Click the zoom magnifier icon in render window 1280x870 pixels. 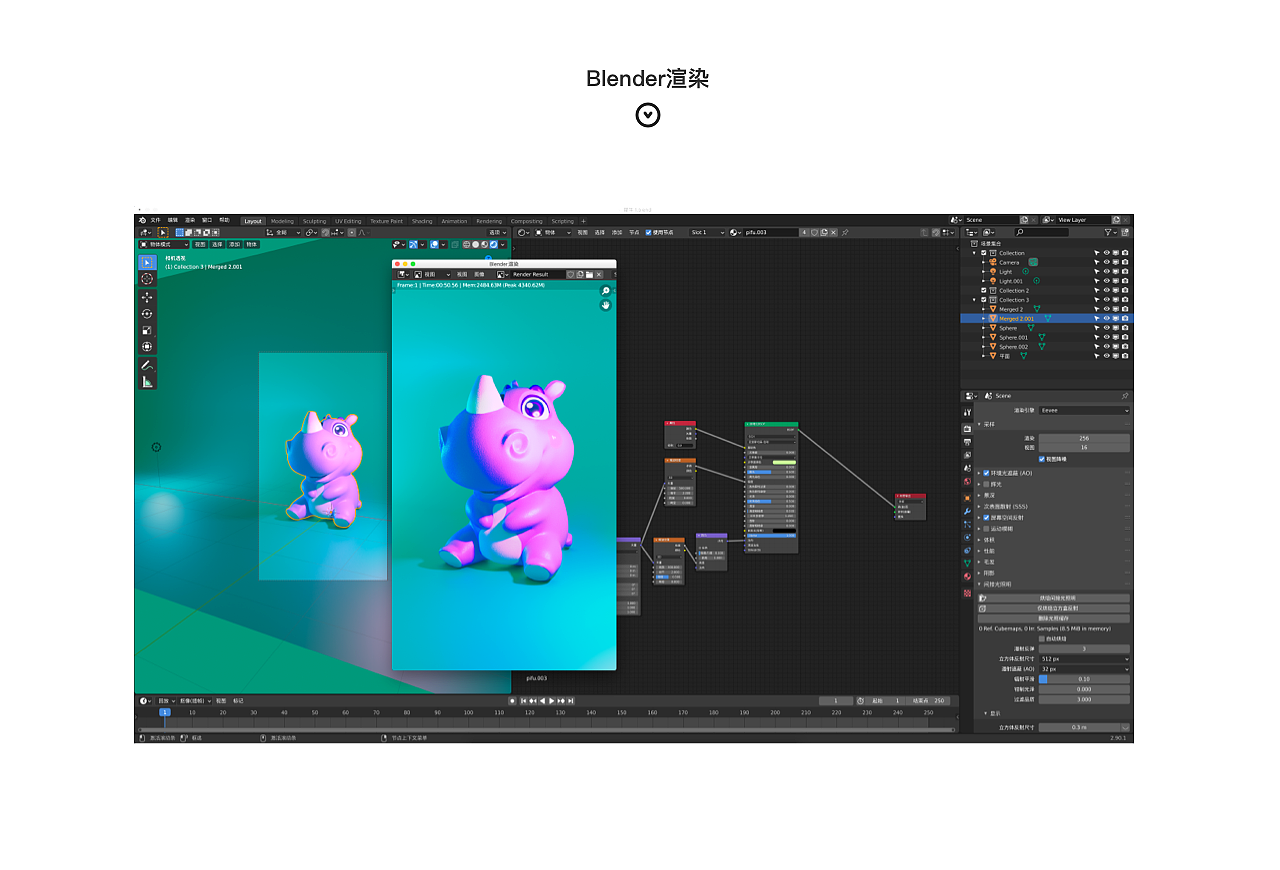[605, 291]
